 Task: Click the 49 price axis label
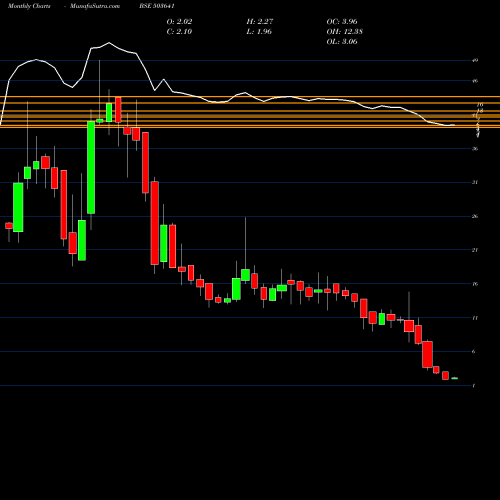(475, 60)
